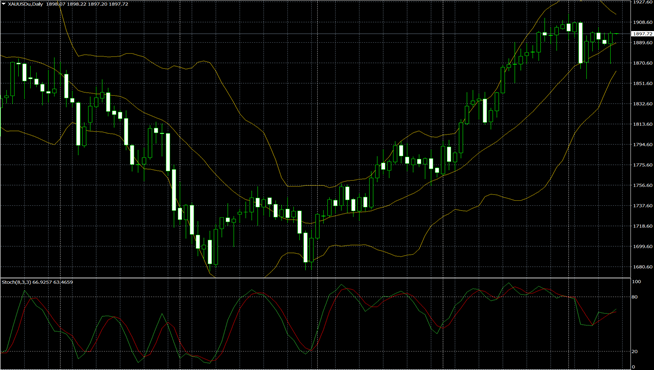
Task: Click the tallest white candle near 1908 high
Action: [581, 43]
